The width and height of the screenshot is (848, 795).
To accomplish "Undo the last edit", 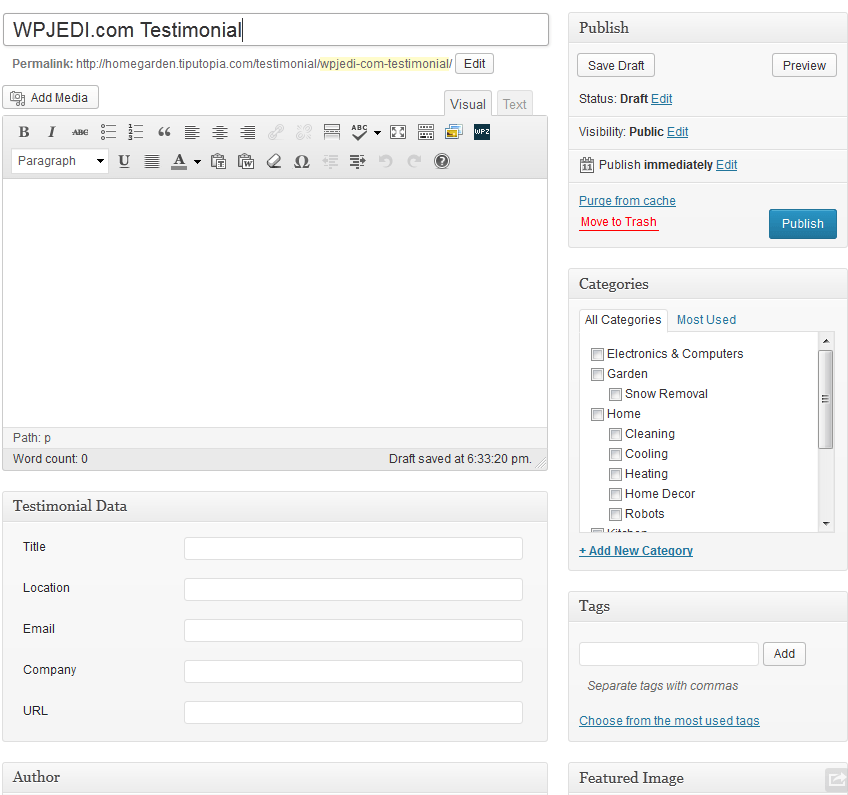I will pyautogui.click(x=386, y=161).
